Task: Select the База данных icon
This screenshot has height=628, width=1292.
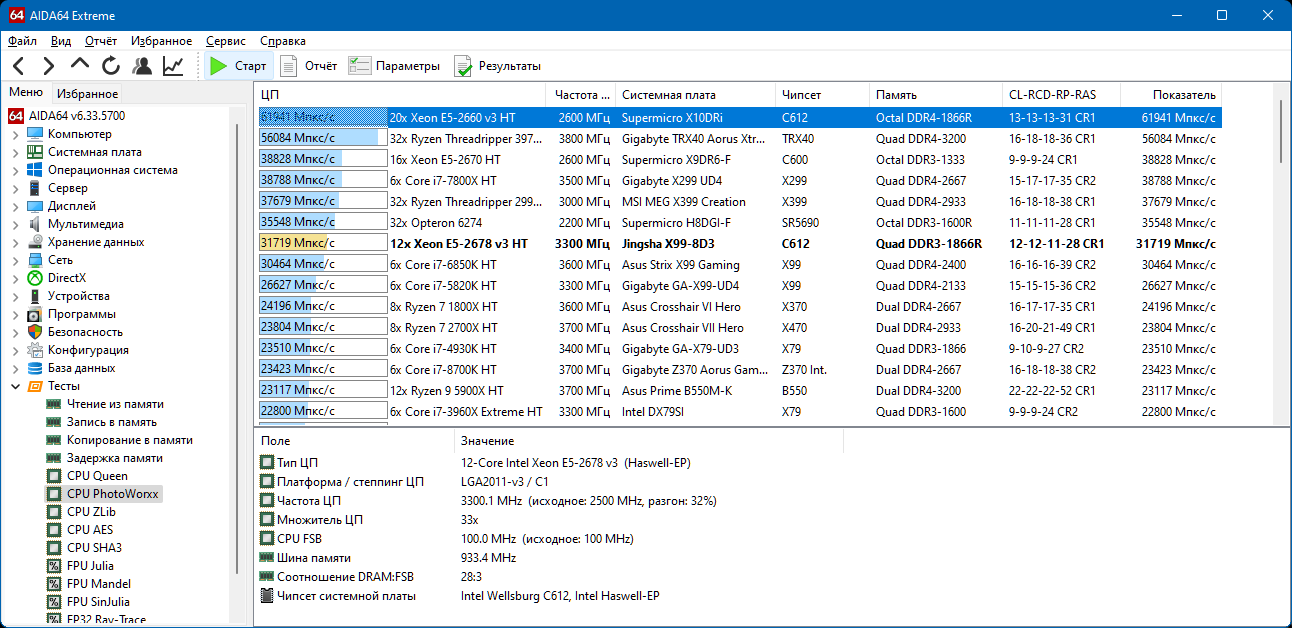Action: point(35,368)
